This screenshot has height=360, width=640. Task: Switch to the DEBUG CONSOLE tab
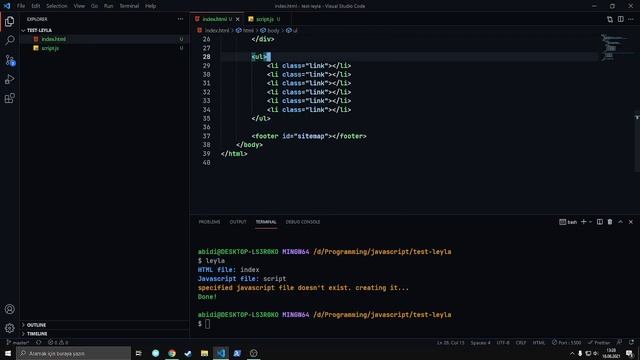point(302,222)
